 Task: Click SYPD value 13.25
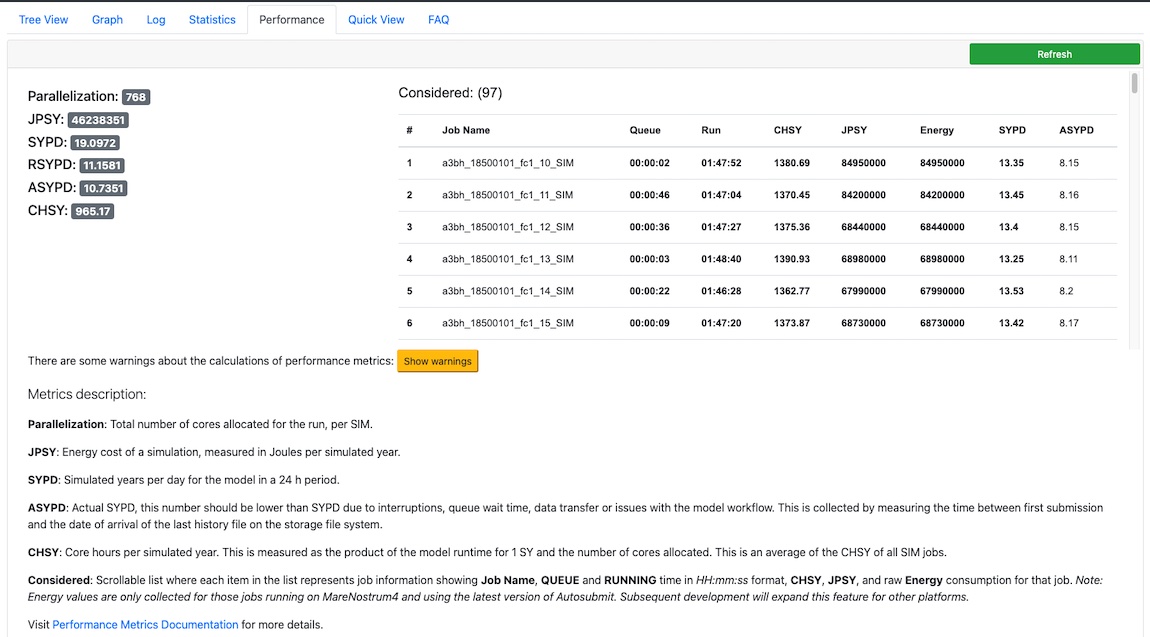click(x=1011, y=259)
